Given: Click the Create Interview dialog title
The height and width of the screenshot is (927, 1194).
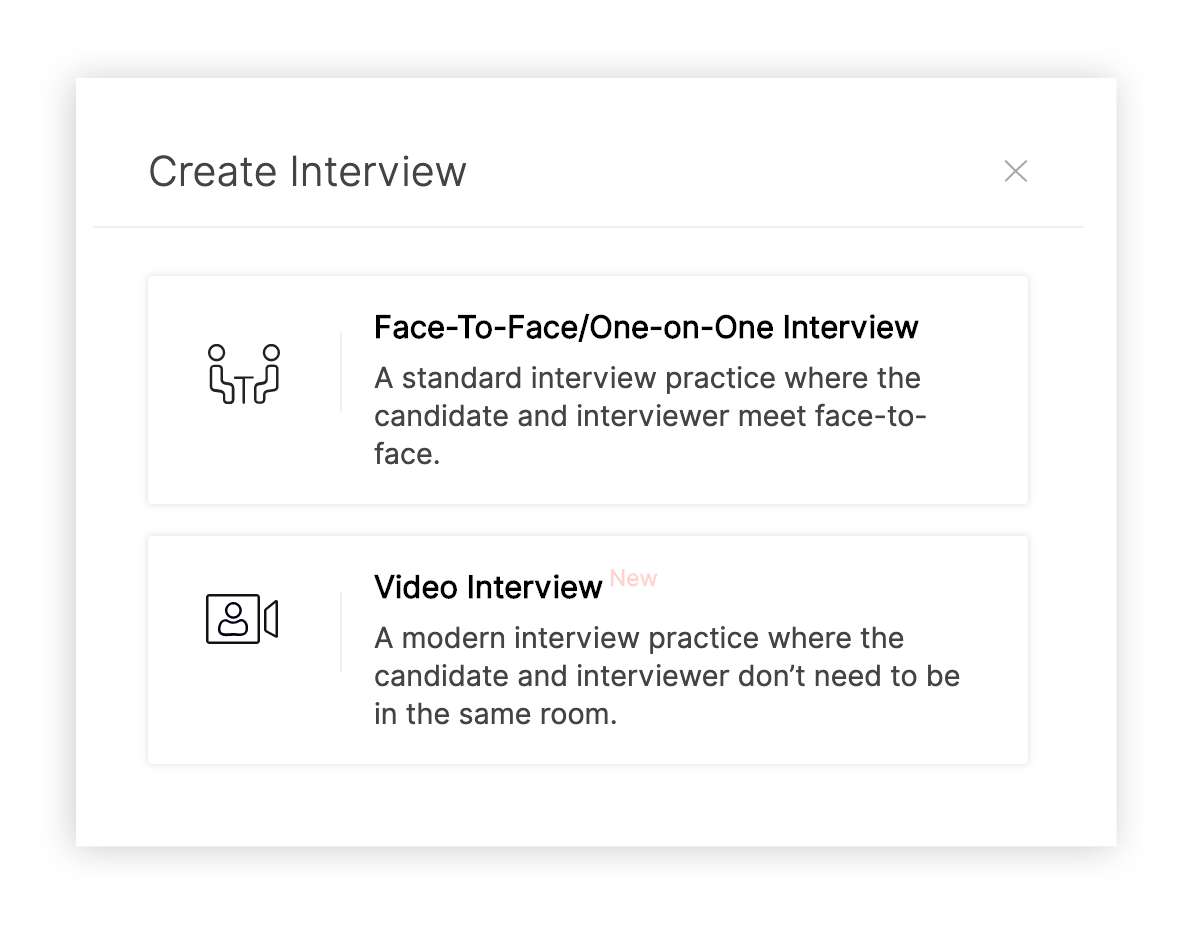Looking at the screenshot, I should click(x=307, y=171).
